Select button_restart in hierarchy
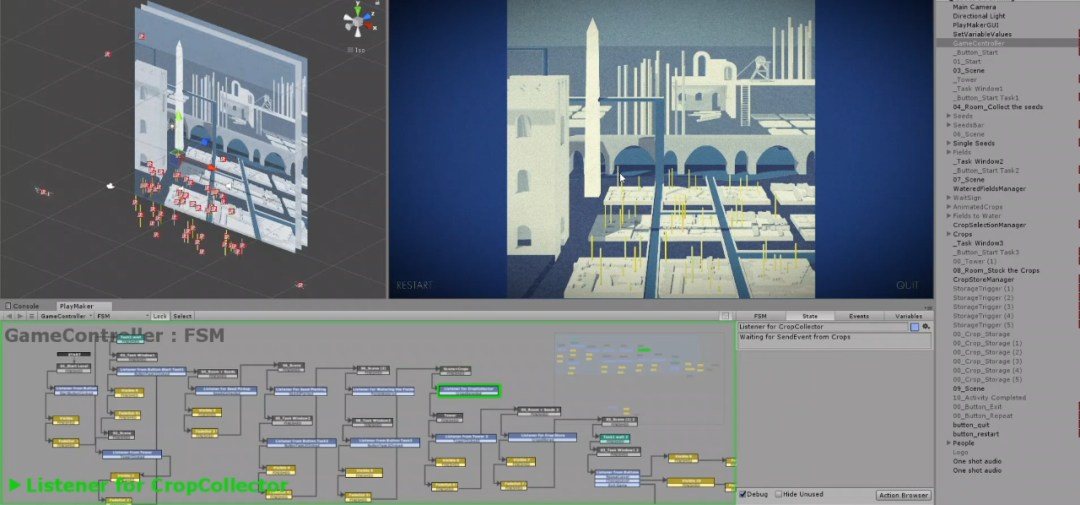 [x=975, y=434]
